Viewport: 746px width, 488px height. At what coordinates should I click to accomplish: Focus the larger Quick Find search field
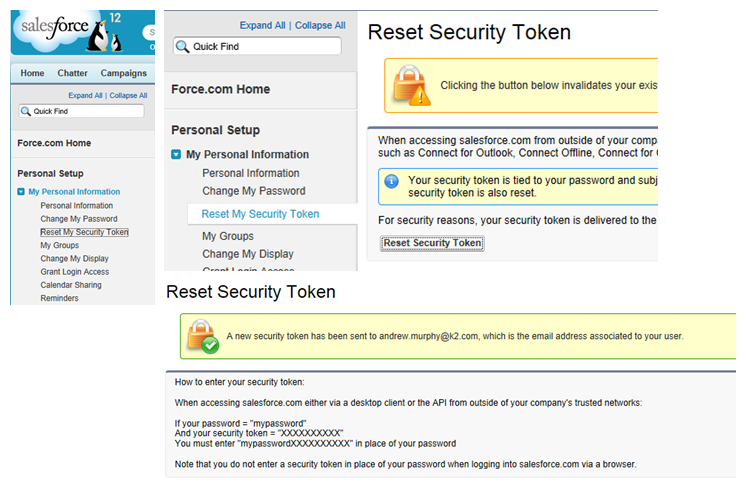tap(265, 46)
